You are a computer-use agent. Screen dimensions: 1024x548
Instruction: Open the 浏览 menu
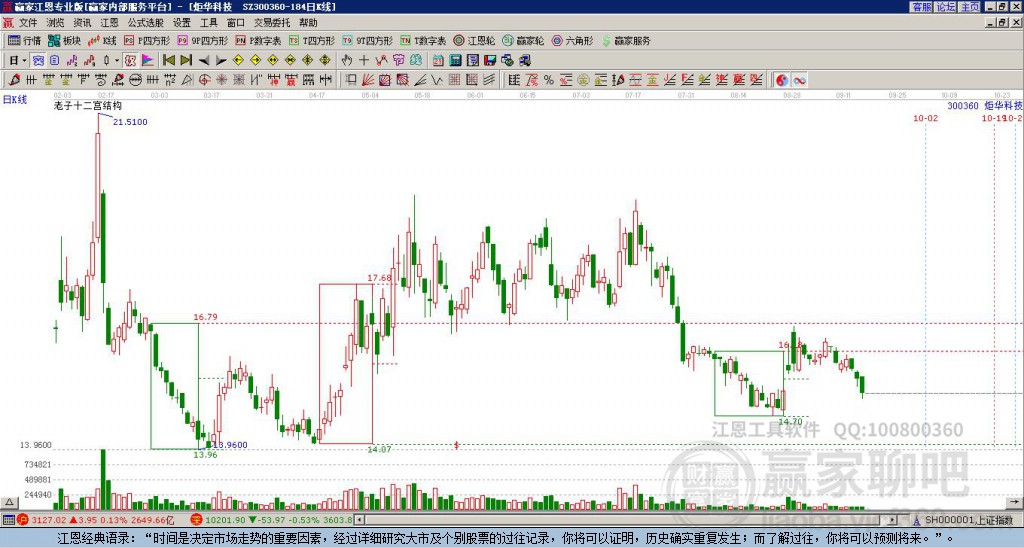56,23
